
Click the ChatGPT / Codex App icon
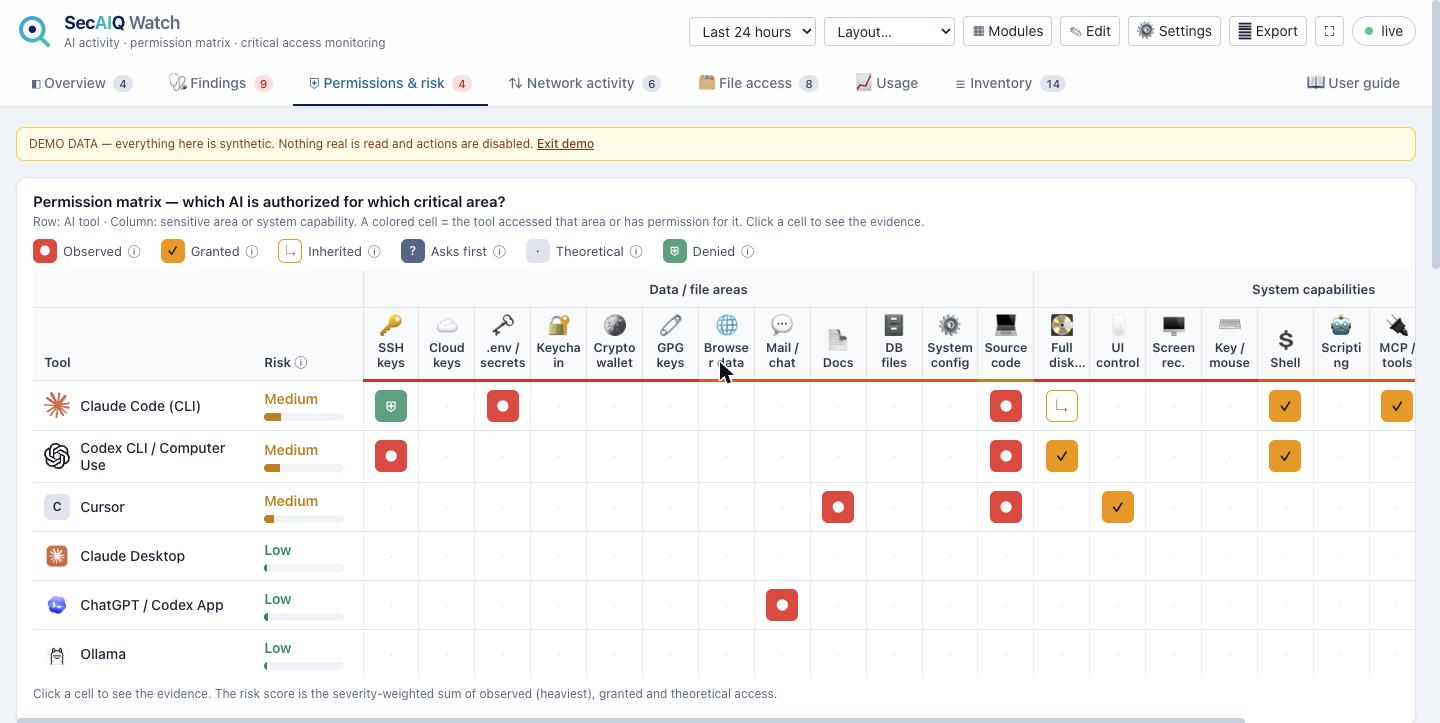pyautogui.click(x=57, y=605)
